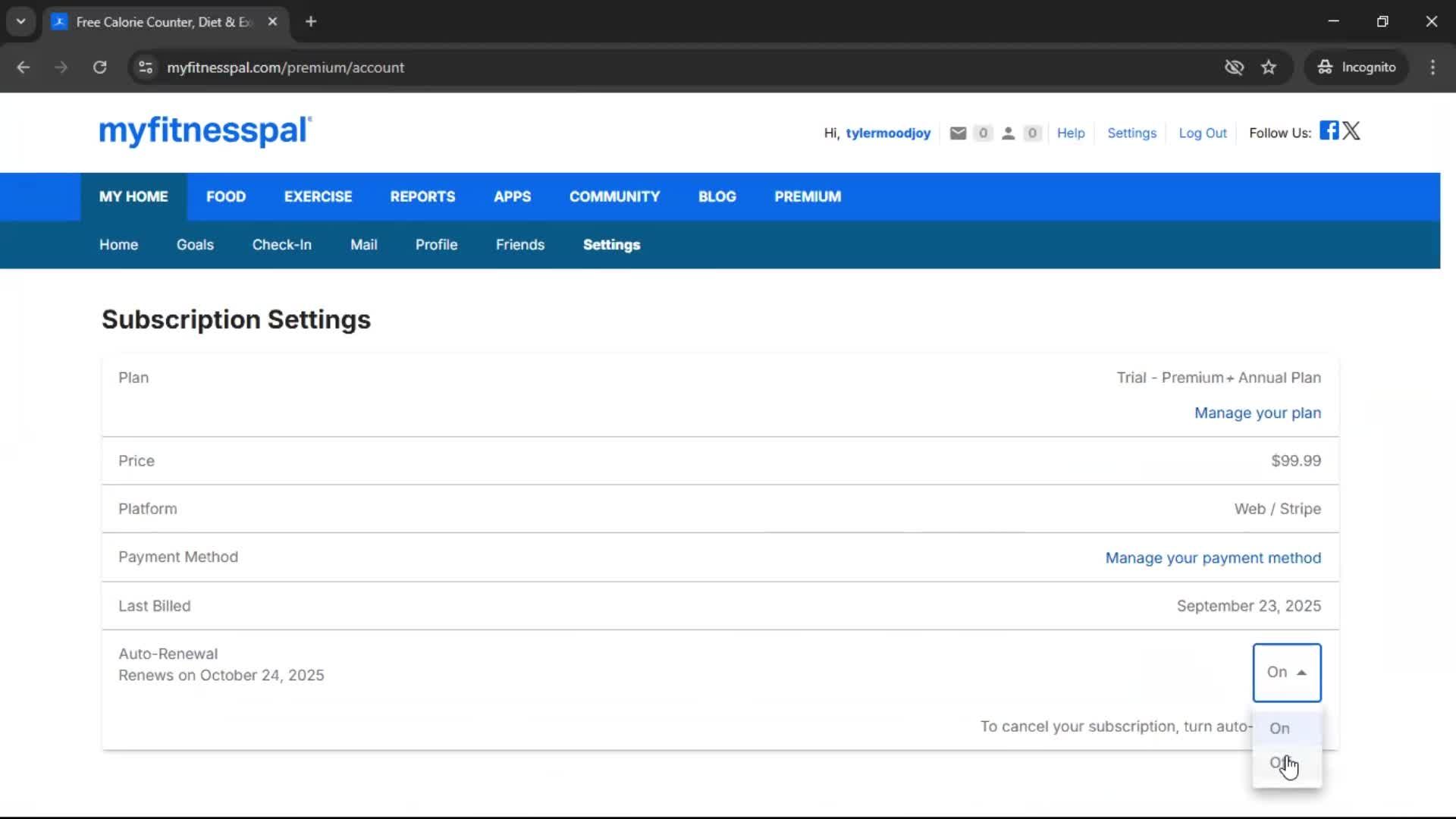Click the $99.99 price value
The height and width of the screenshot is (819, 1456).
click(1296, 461)
